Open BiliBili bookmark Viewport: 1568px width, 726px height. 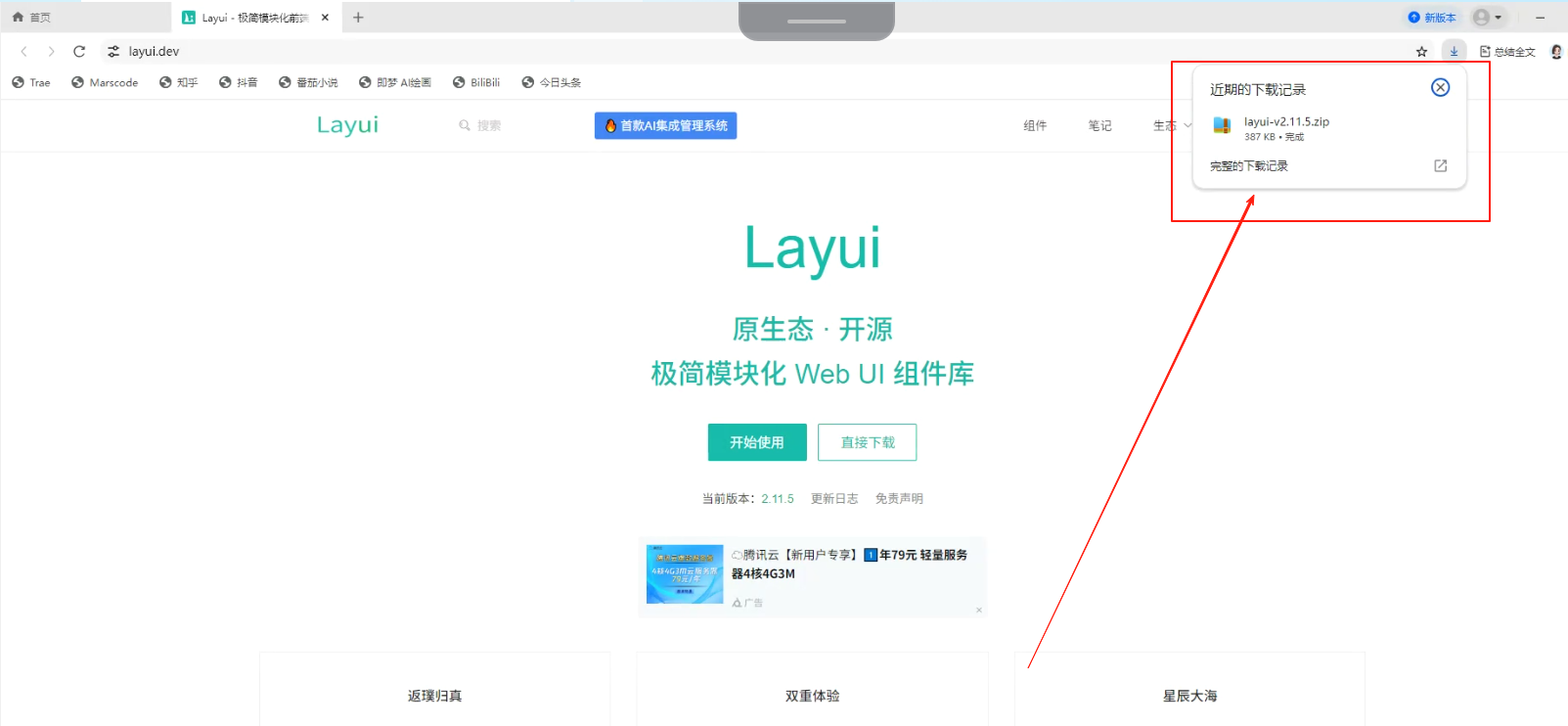(476, 83)
